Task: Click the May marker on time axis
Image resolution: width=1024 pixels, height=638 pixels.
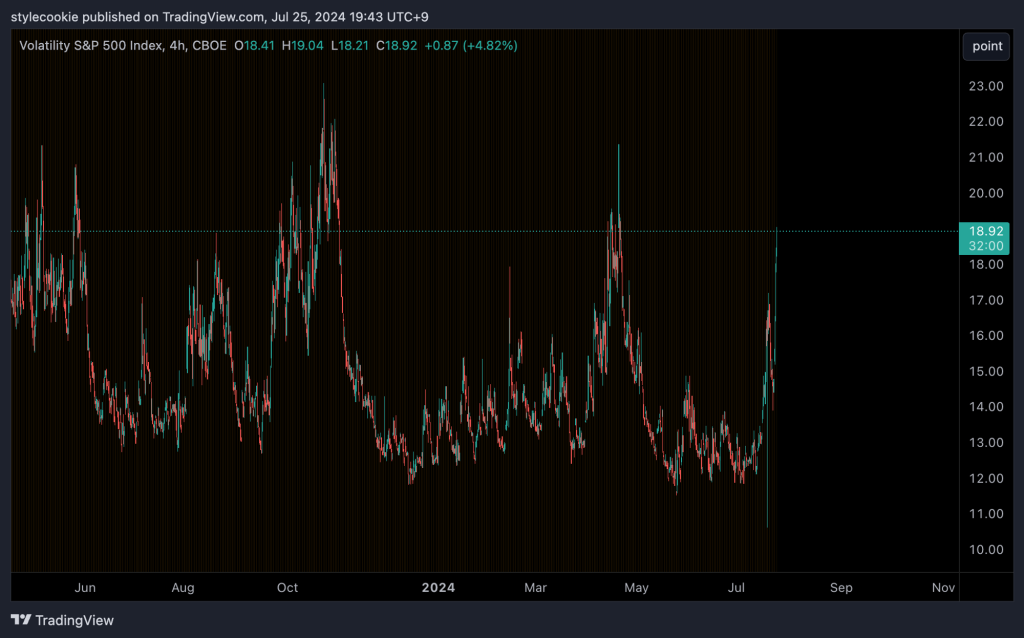Action: pyautogui.click(x=637, y=587)
